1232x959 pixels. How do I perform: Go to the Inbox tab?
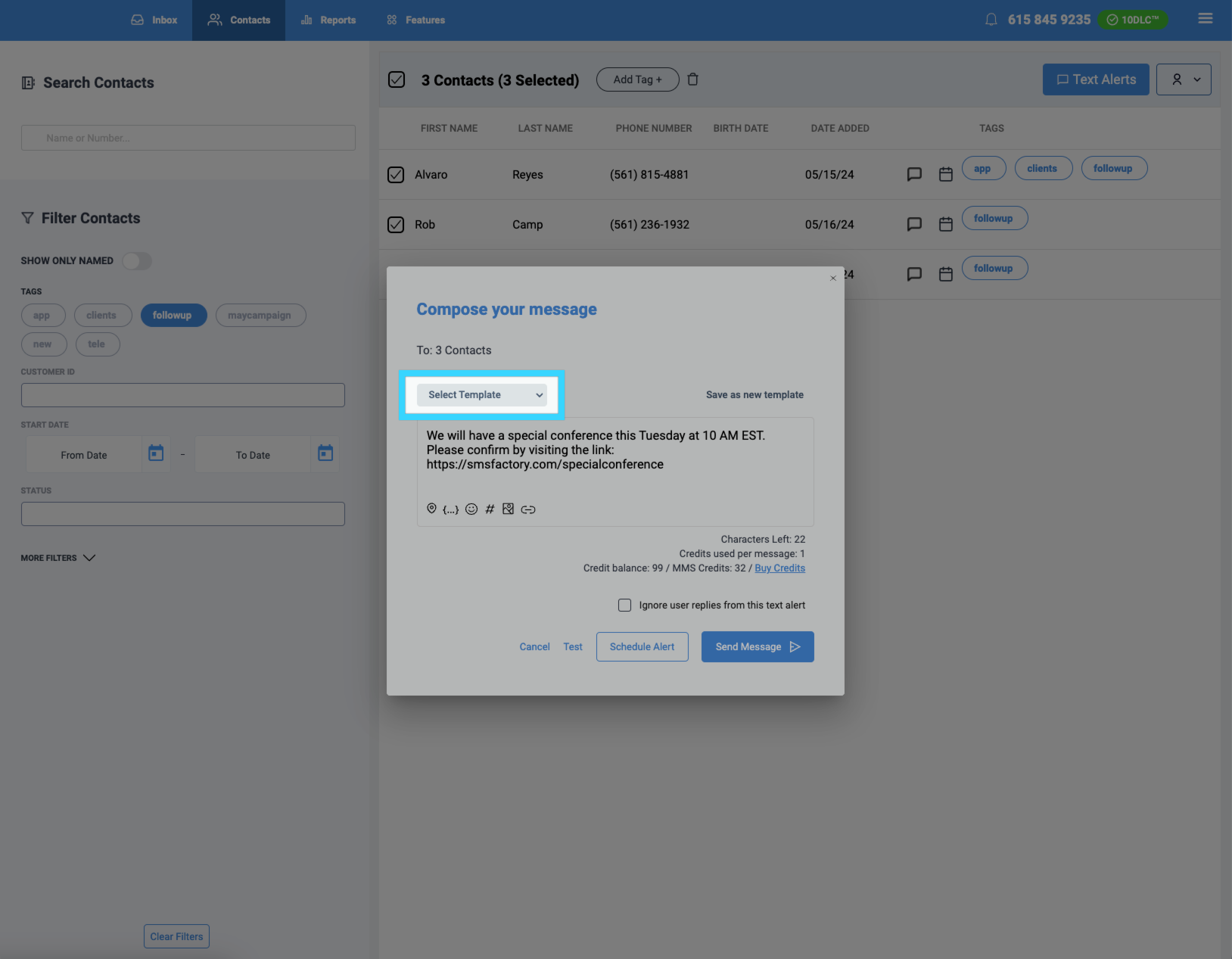click(154, 20)
